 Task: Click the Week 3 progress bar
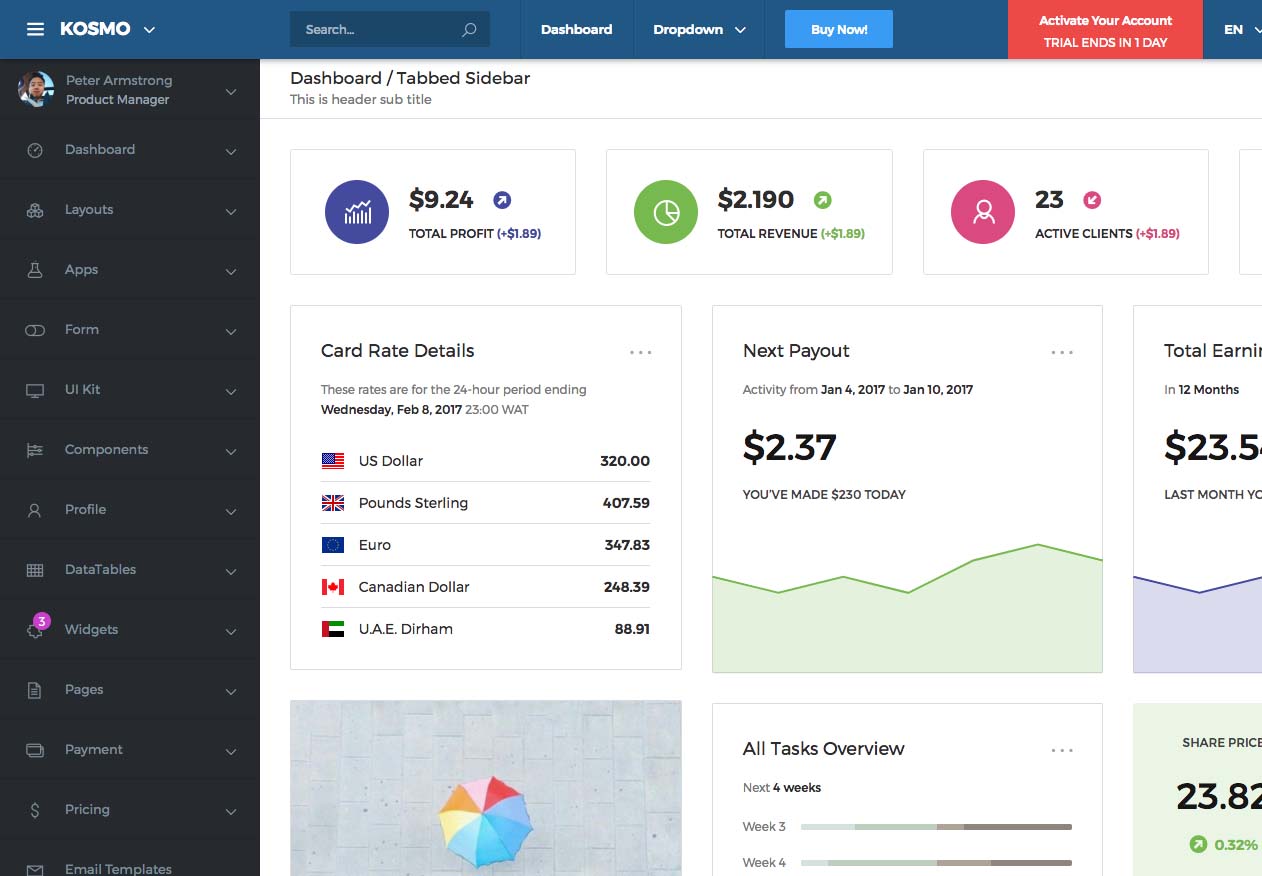[936, 827]
